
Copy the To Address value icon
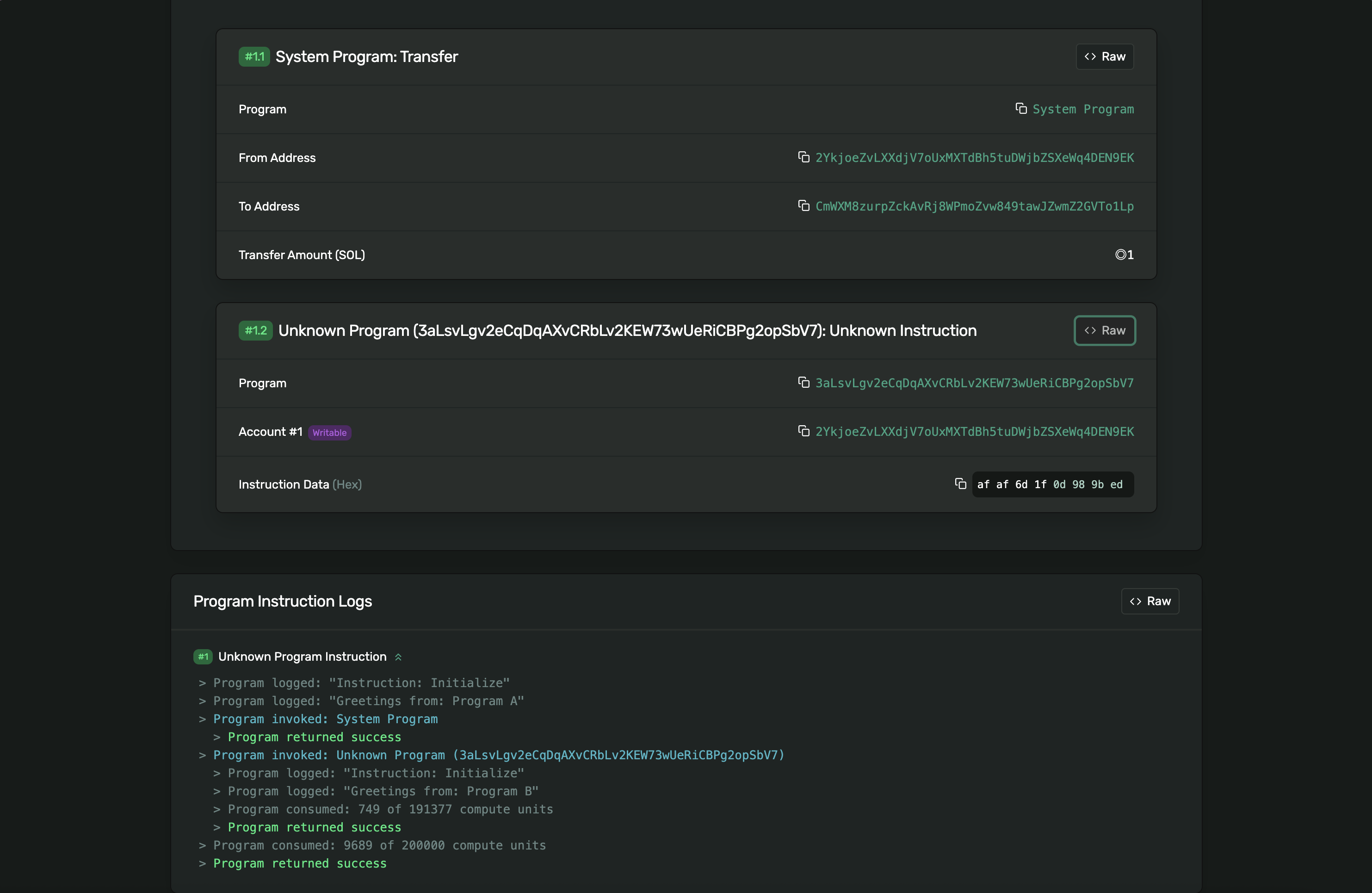pos(803,205)
